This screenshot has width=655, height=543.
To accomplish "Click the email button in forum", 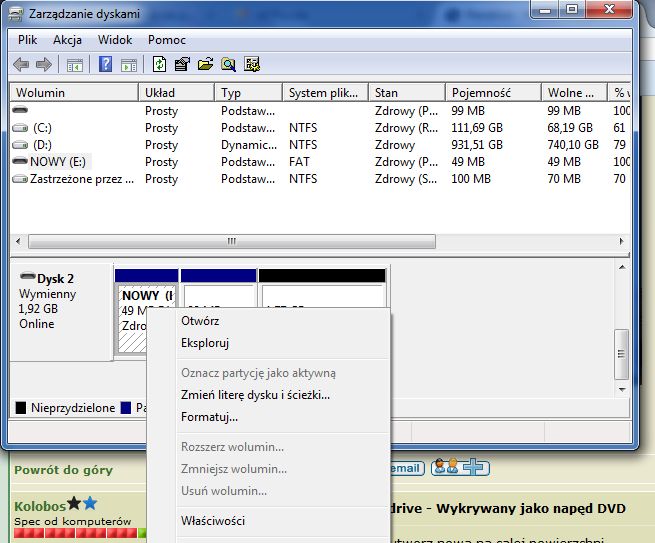I will pyautogui.click(x=407, y=468).
